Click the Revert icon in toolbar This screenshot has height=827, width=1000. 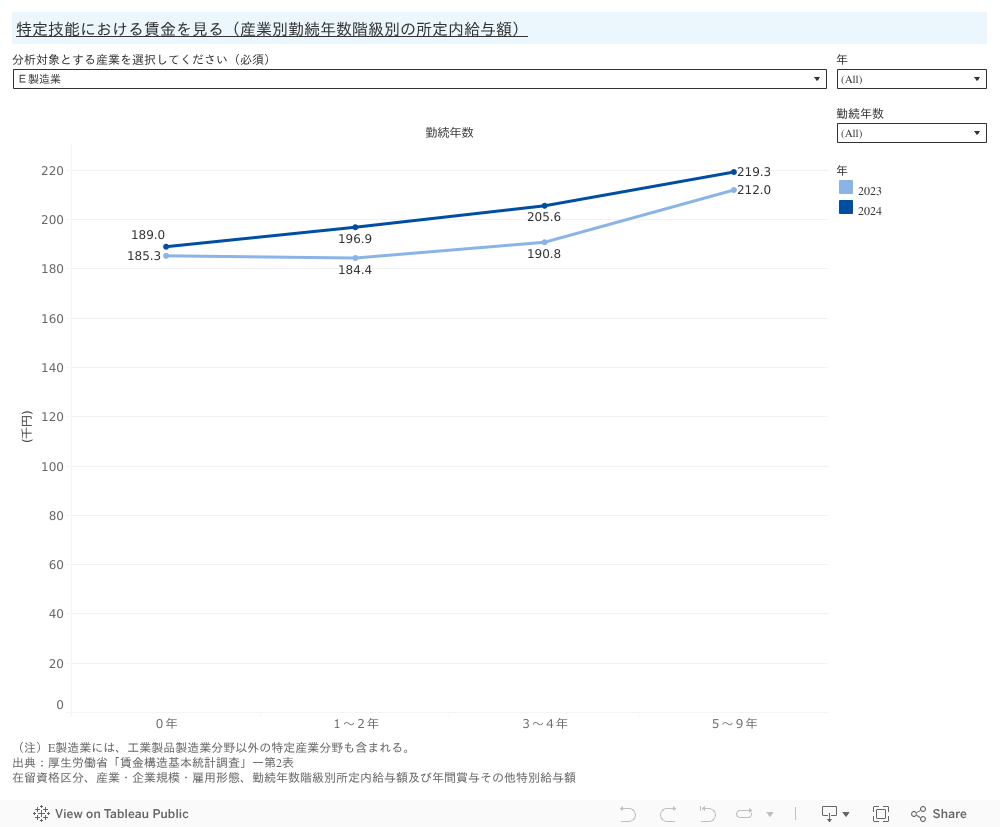coord(707,813)
